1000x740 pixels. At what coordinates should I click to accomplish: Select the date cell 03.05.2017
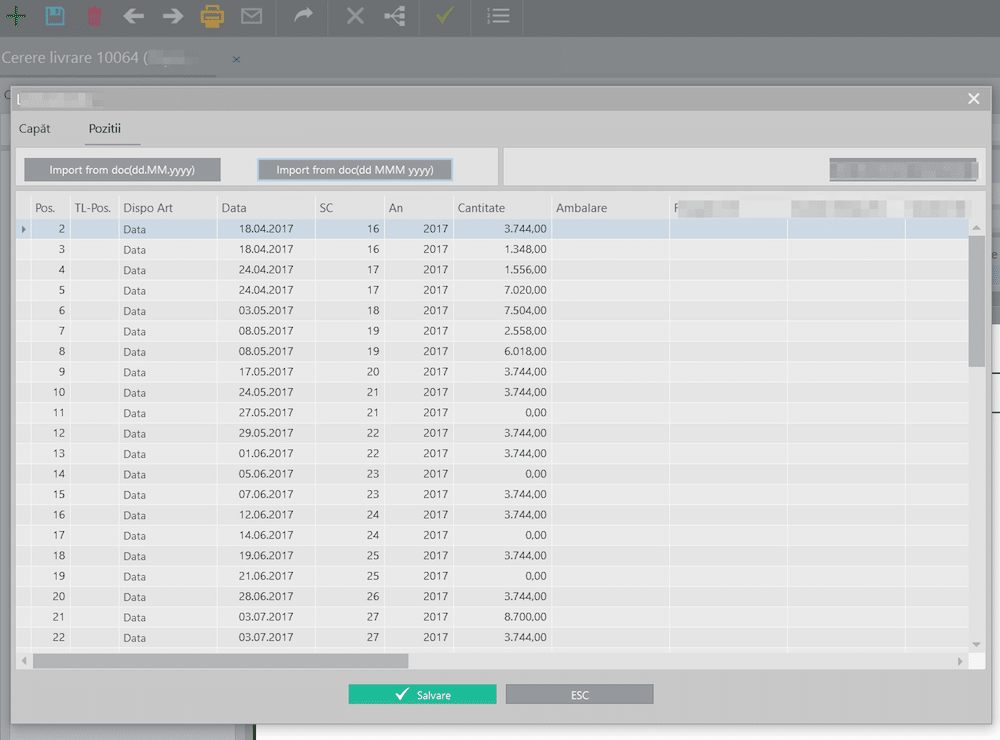click(267, 311)
